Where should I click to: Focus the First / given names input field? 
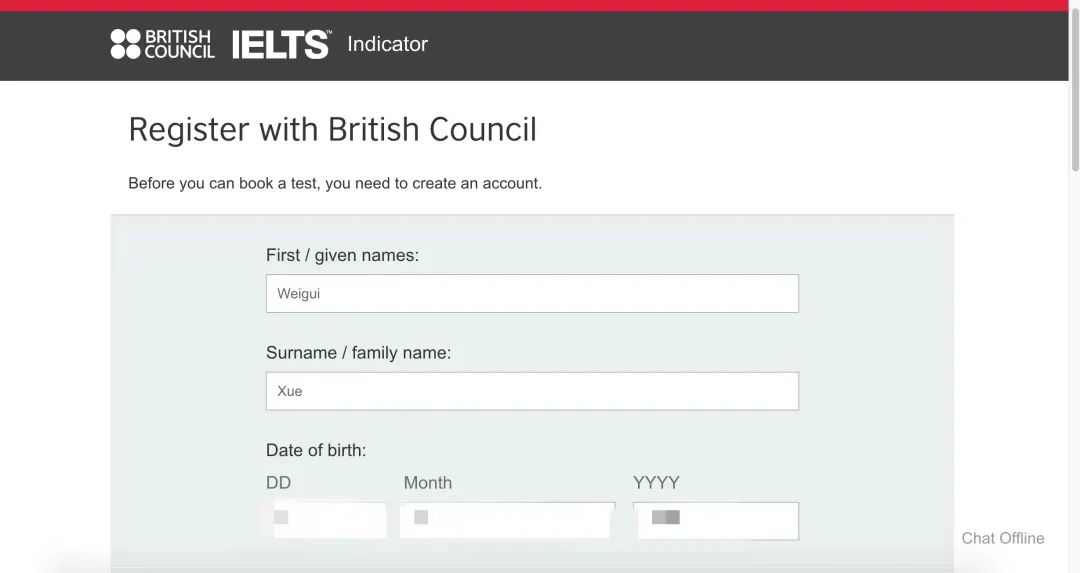[x=532, y=293]
